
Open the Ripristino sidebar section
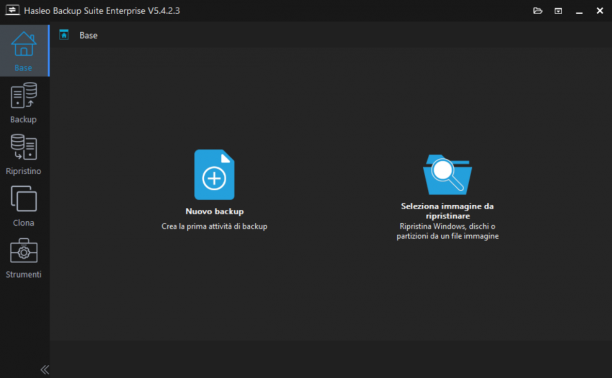(x=24, y=154)
